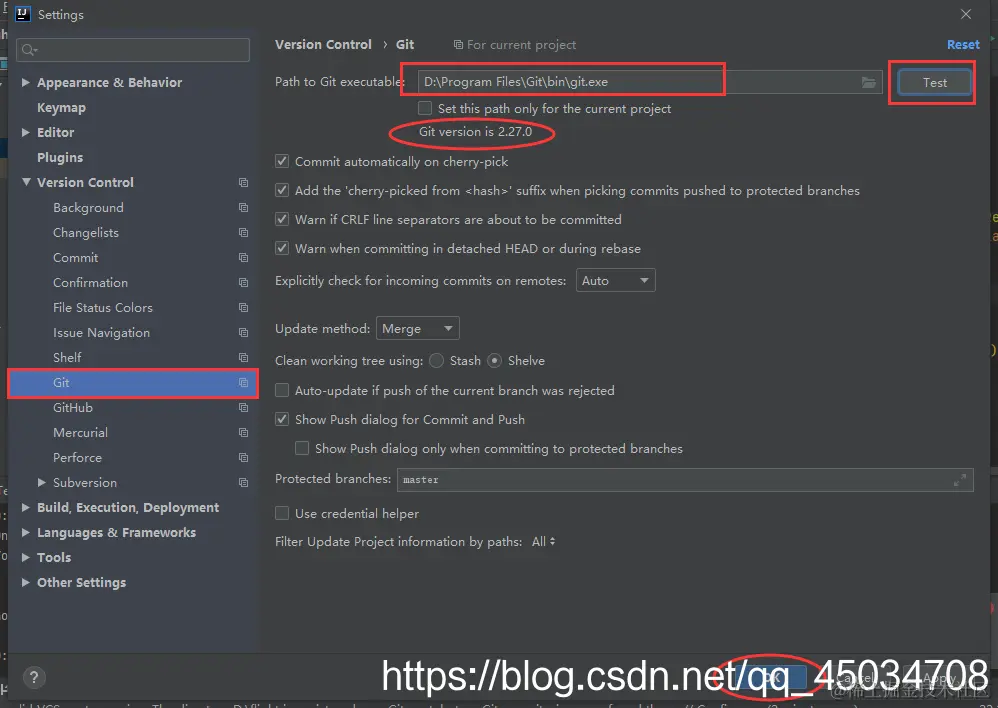998x708 pixels.
Task: Click the Reset link
Action: 963,45
